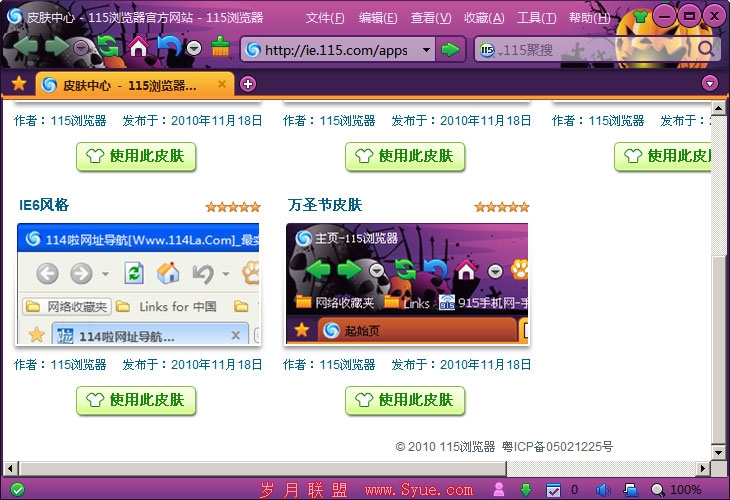Click the green download arrow in status bar

point(526,489)
